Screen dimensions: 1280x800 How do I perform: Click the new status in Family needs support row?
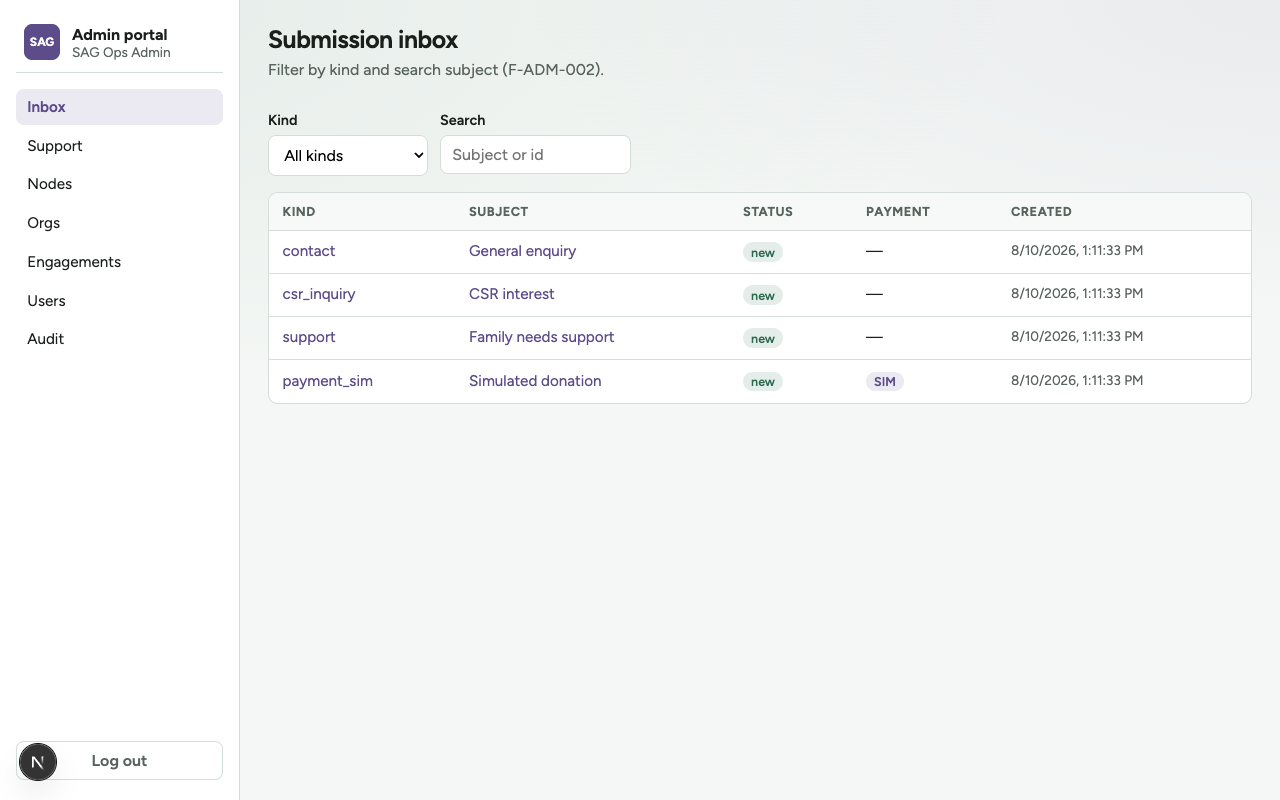(x=763, y=338)
